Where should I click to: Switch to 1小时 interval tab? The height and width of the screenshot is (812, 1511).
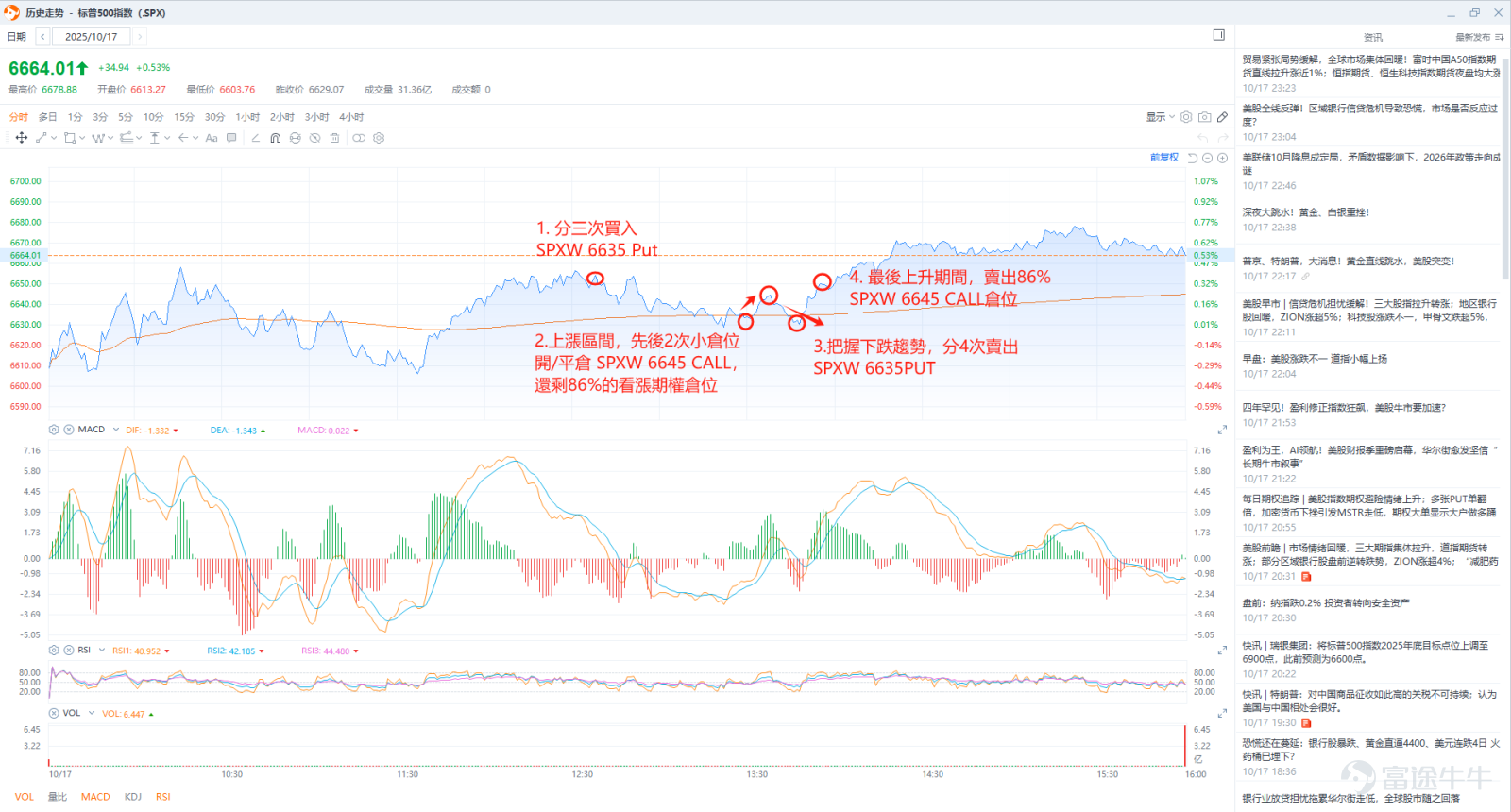pos(247,117)
